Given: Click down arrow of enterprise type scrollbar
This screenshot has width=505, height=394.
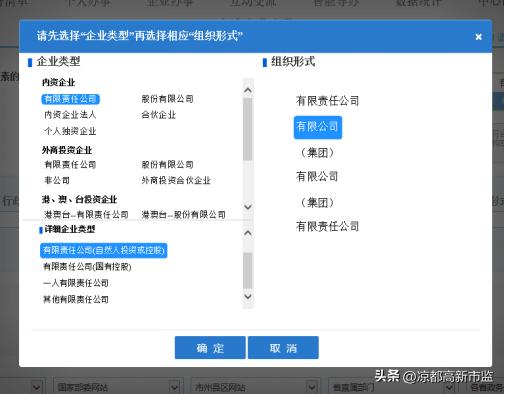Looking at the screenshot, I should [248, 207].
